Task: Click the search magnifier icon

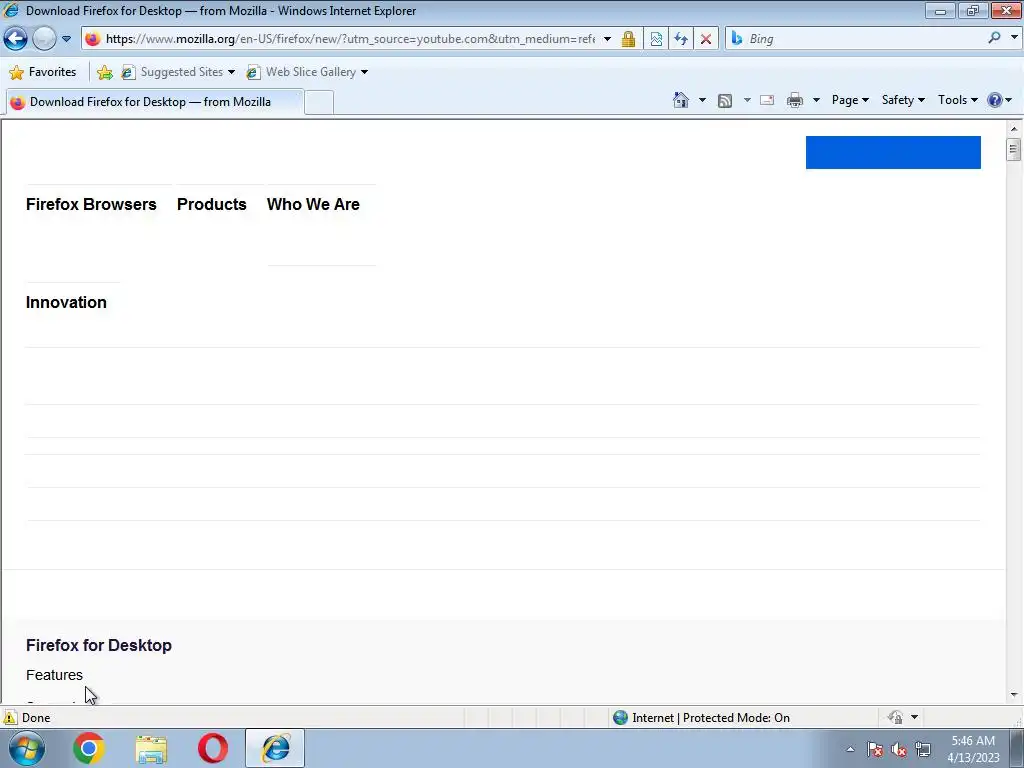Action: pos(994,38)
